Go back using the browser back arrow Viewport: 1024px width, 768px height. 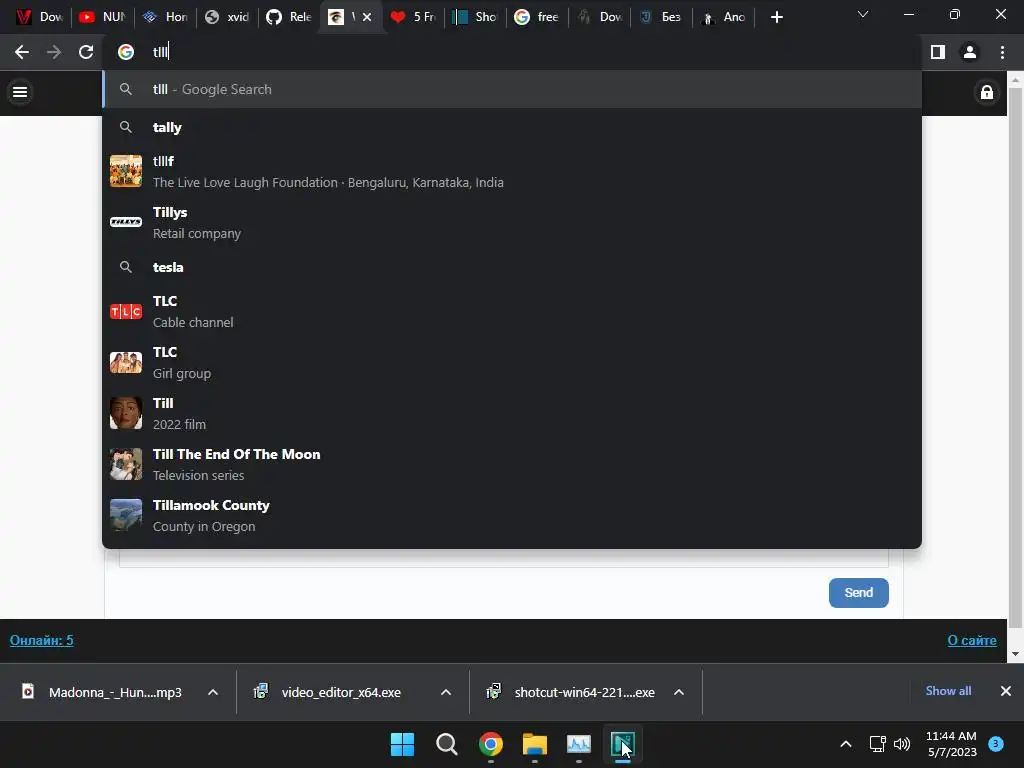22,52
